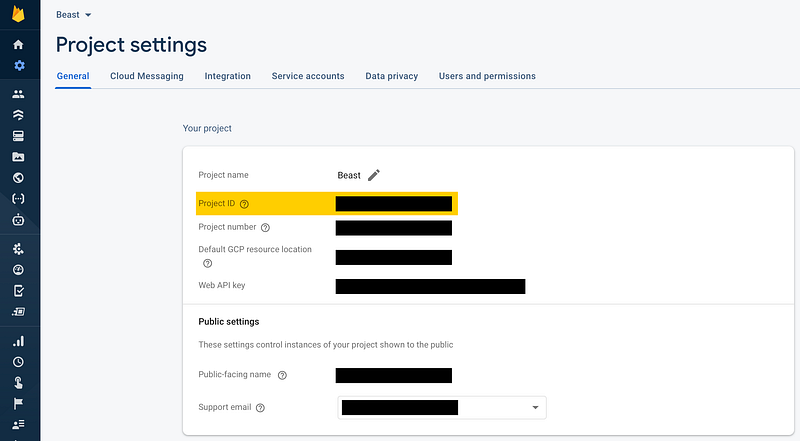Edit project name with pencil icon

point(374,175)
